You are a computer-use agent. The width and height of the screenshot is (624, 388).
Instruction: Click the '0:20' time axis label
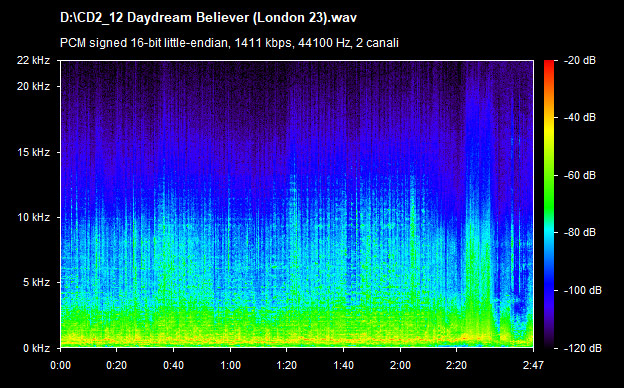[x=117, y=365]
